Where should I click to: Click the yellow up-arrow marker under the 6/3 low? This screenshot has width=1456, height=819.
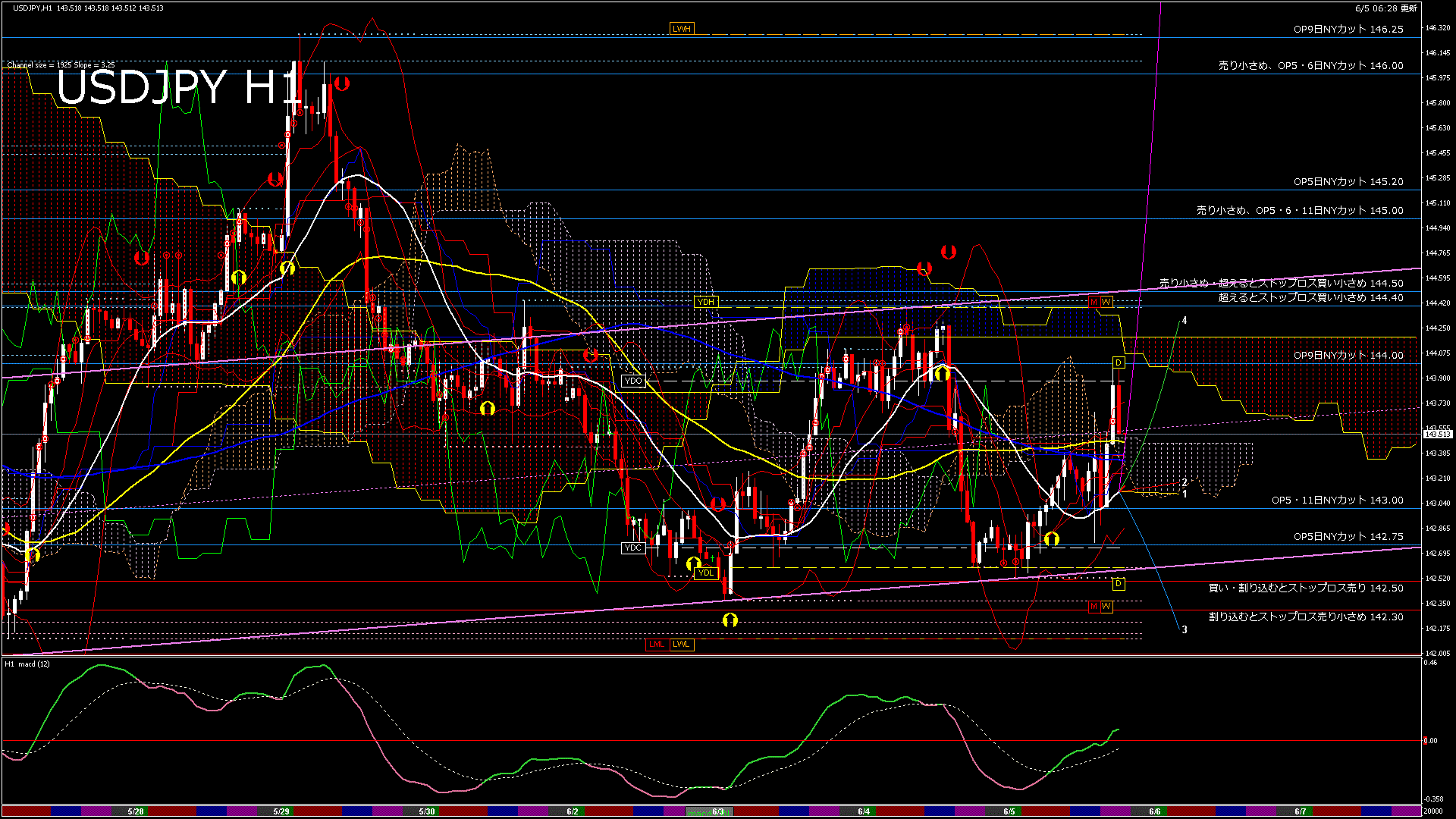pyautogui.click(x=730, y=620)
